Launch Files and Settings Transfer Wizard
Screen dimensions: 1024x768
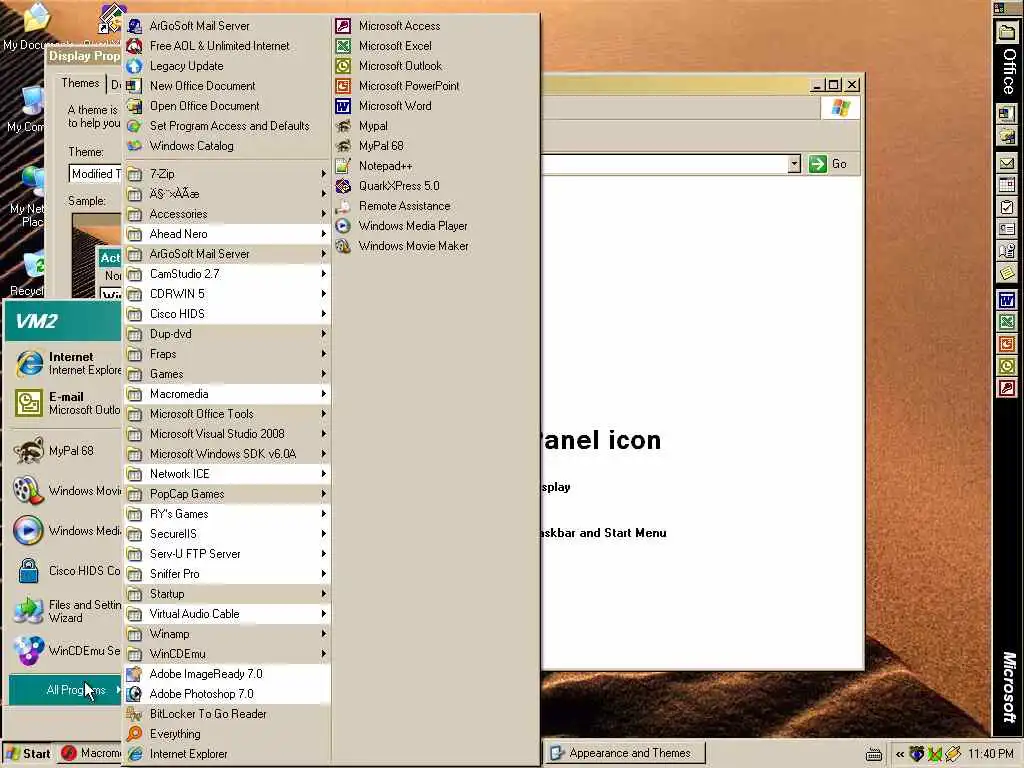tap(65, 611)
